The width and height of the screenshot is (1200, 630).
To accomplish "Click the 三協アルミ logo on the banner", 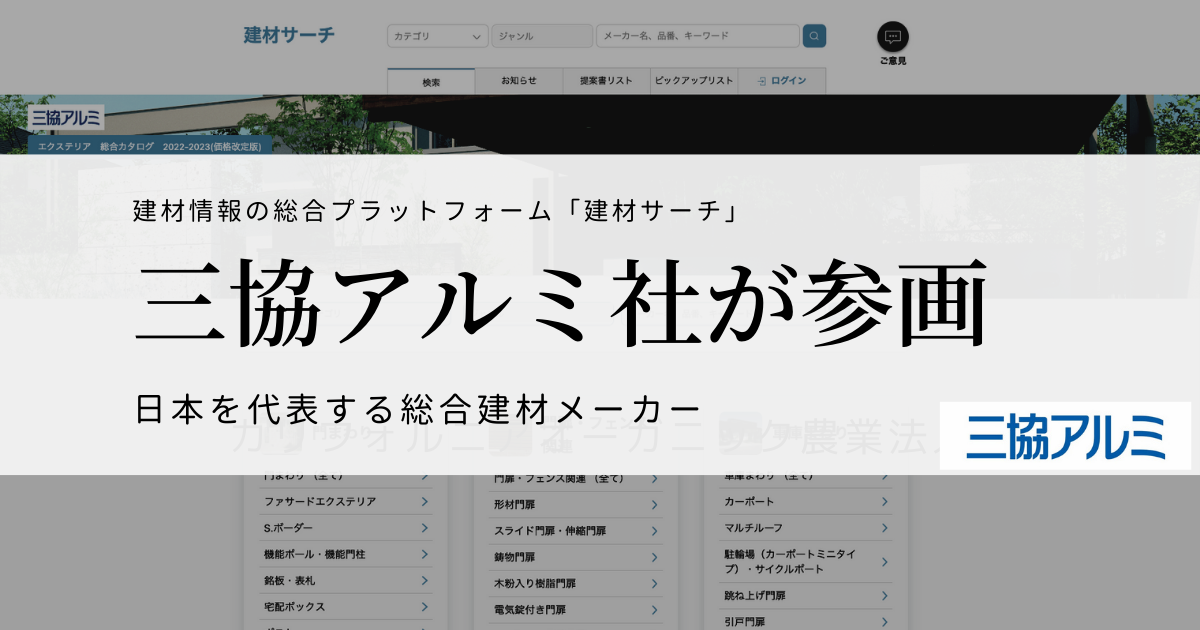I will tap(67, 118).
